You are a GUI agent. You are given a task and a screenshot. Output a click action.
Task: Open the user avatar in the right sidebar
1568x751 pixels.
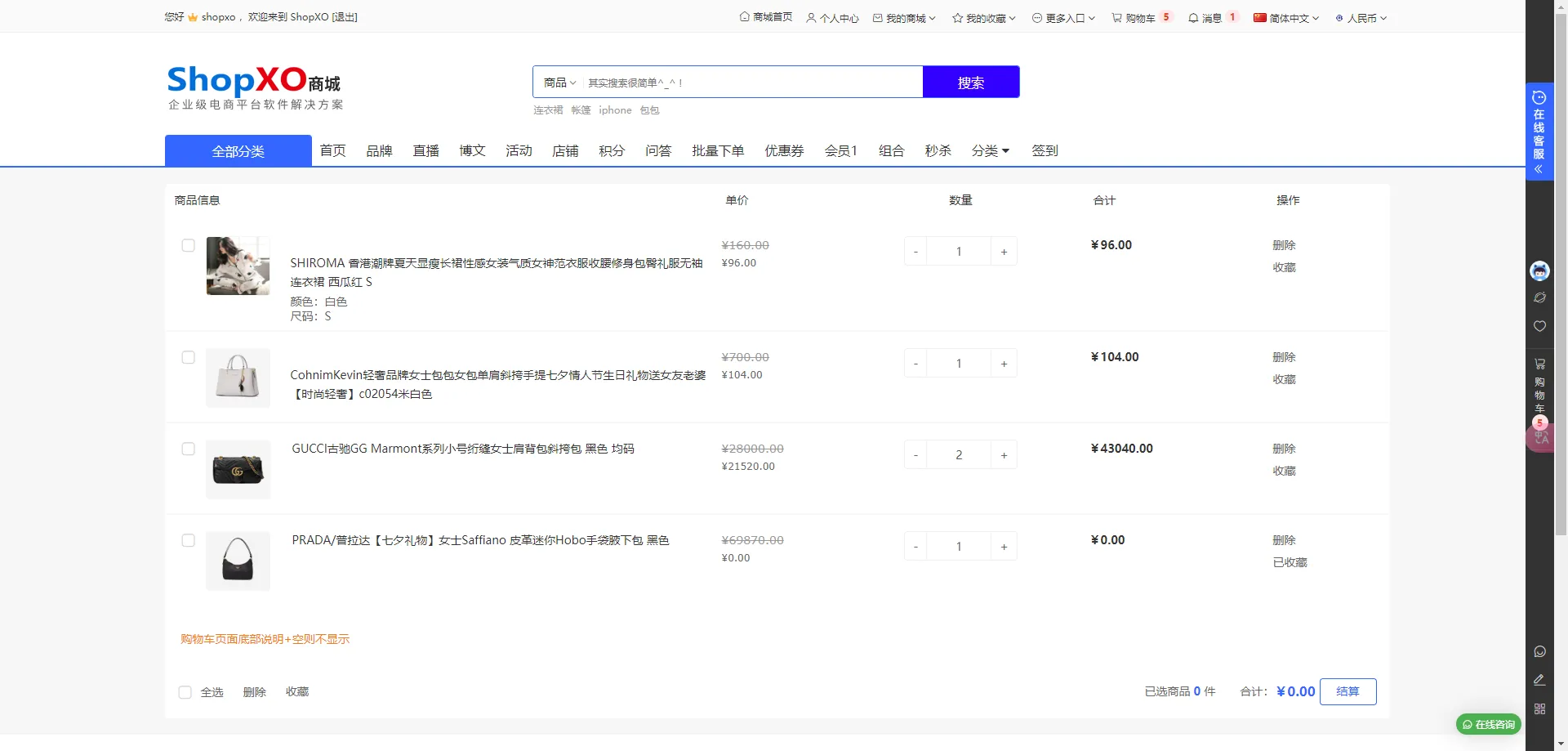pos(1539,270)
